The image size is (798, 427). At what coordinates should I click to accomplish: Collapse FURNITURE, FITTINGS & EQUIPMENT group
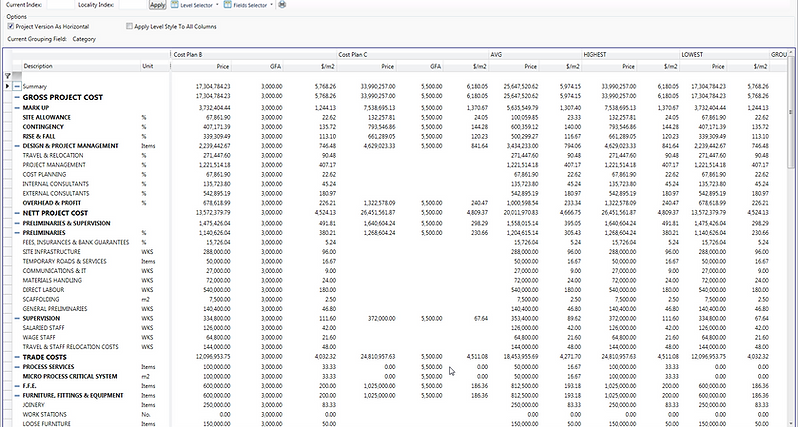click(17, 395)
